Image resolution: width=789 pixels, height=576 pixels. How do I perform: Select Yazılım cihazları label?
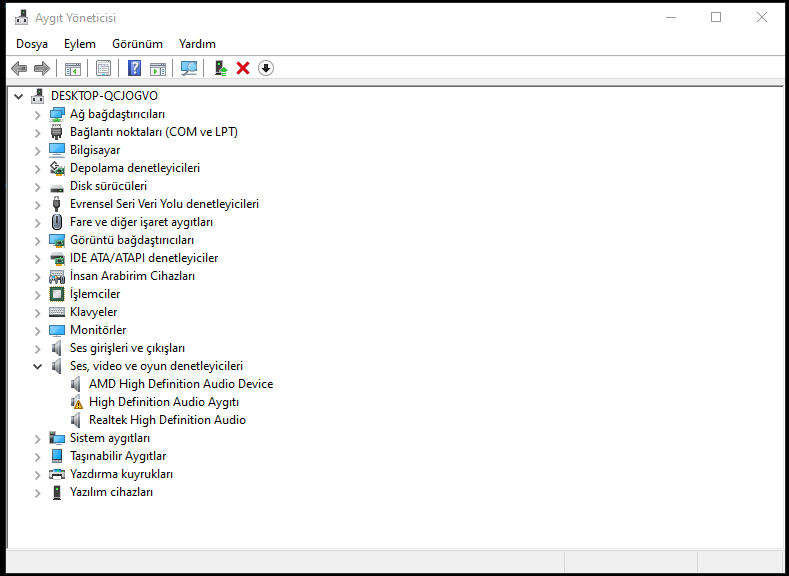click(111, 492)
